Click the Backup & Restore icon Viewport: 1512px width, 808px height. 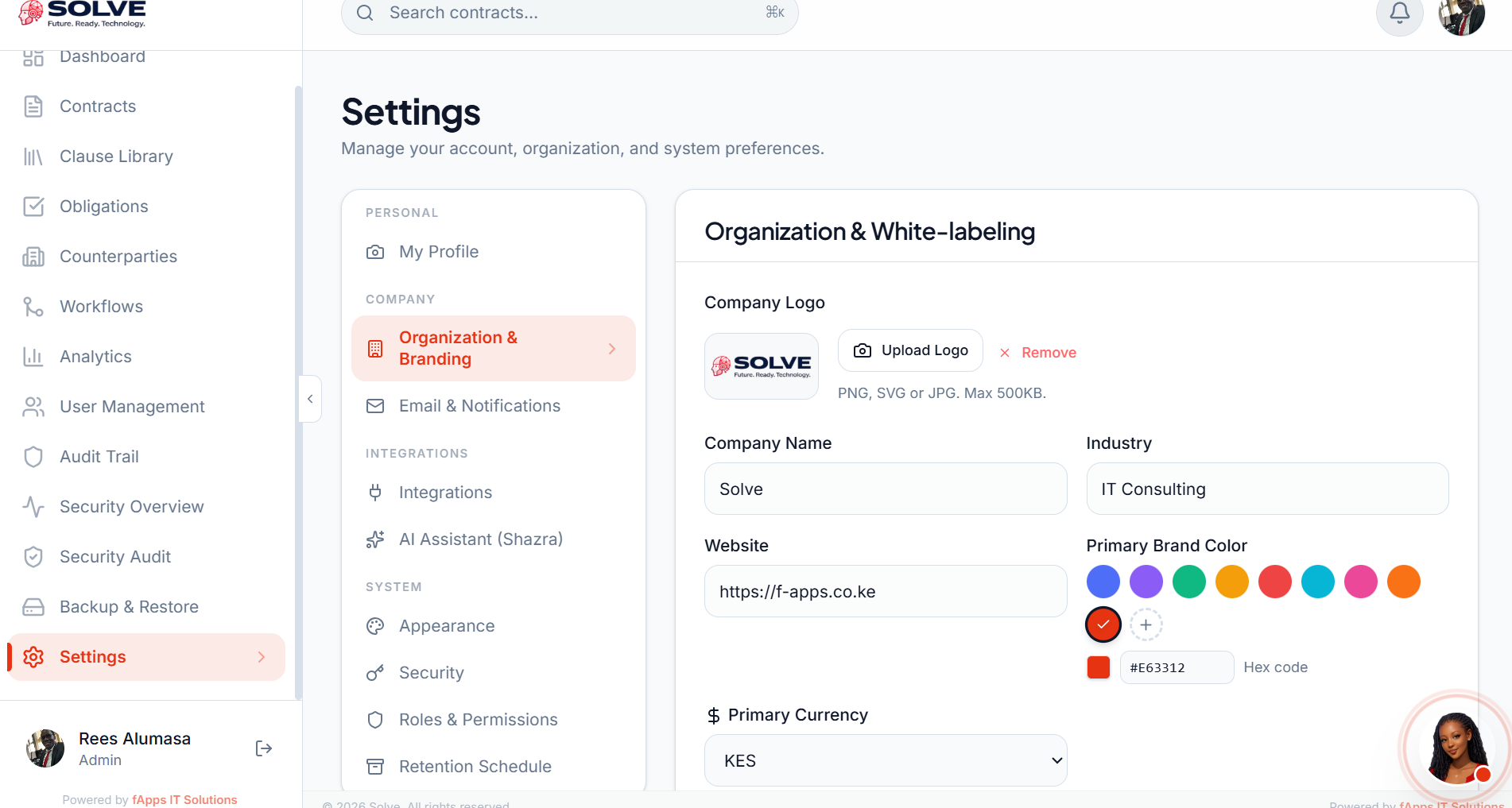pyautogui.click(x=33, y=607)
